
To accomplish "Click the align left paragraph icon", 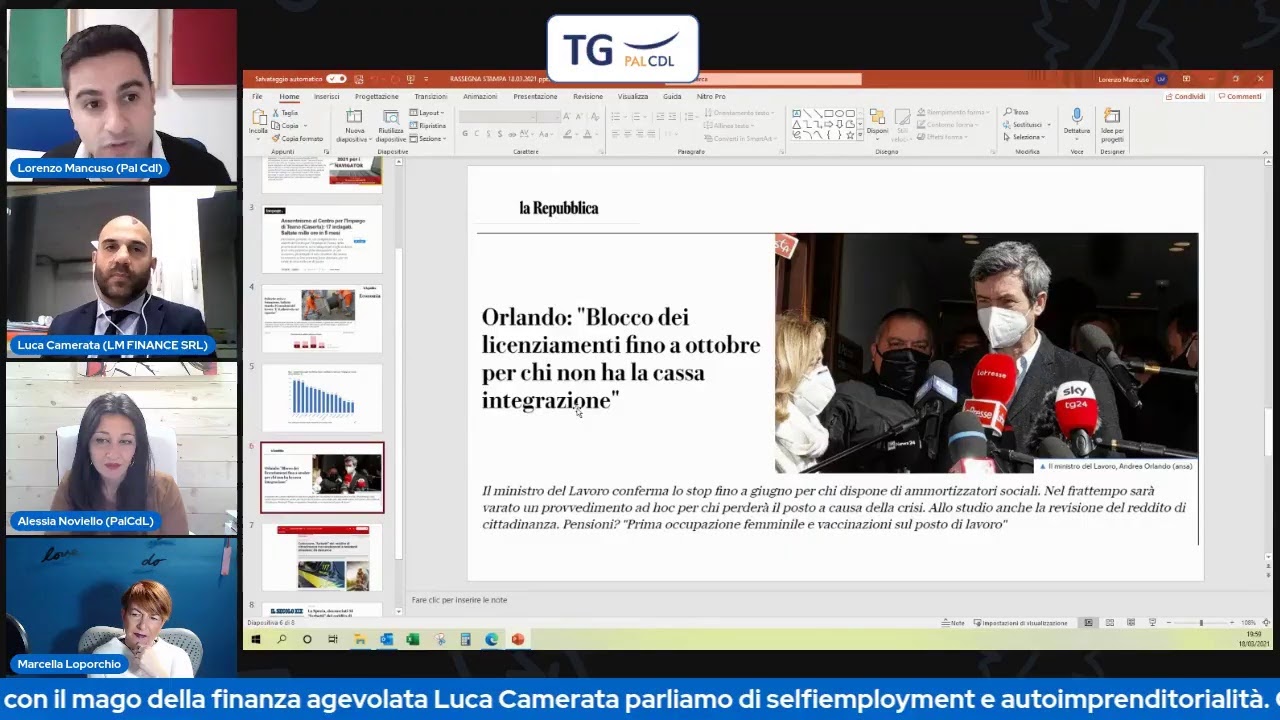I will click(x=616, y=134).
